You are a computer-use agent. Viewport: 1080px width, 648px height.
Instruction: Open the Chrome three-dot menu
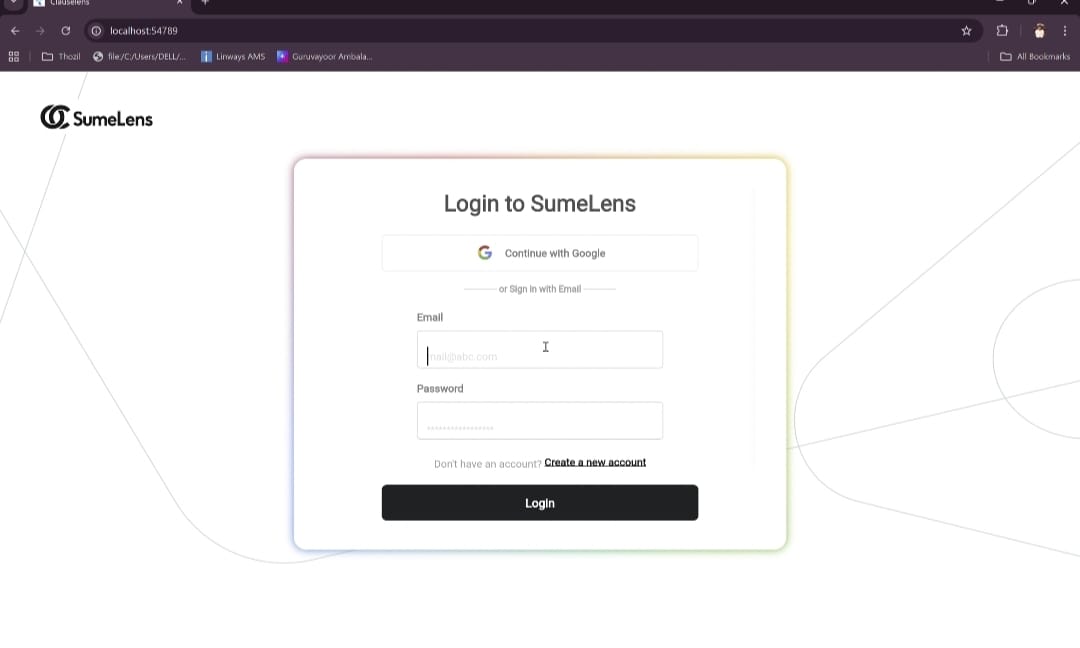[1065, 31]
